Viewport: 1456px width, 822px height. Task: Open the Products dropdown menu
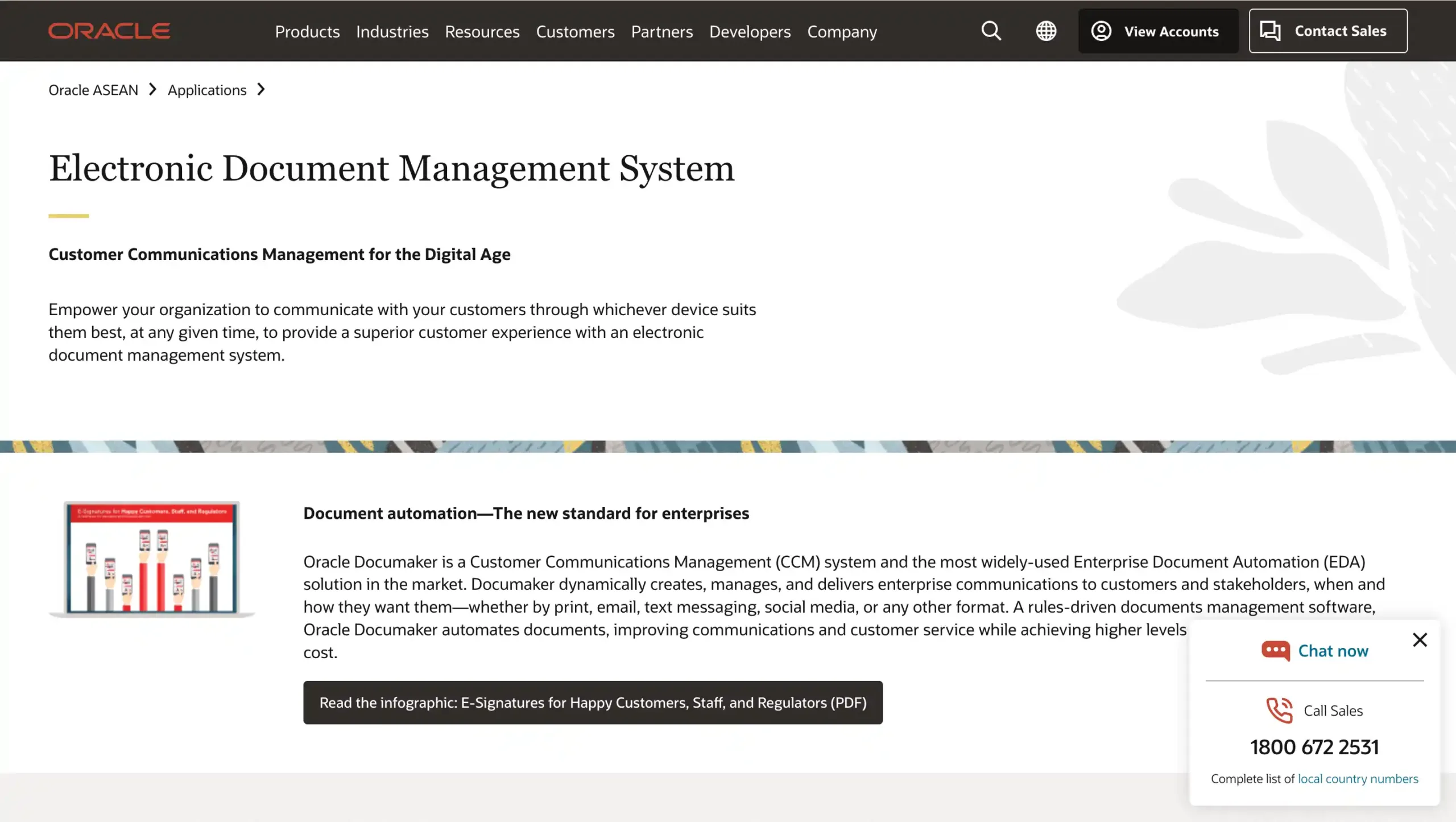coord(307,32)
